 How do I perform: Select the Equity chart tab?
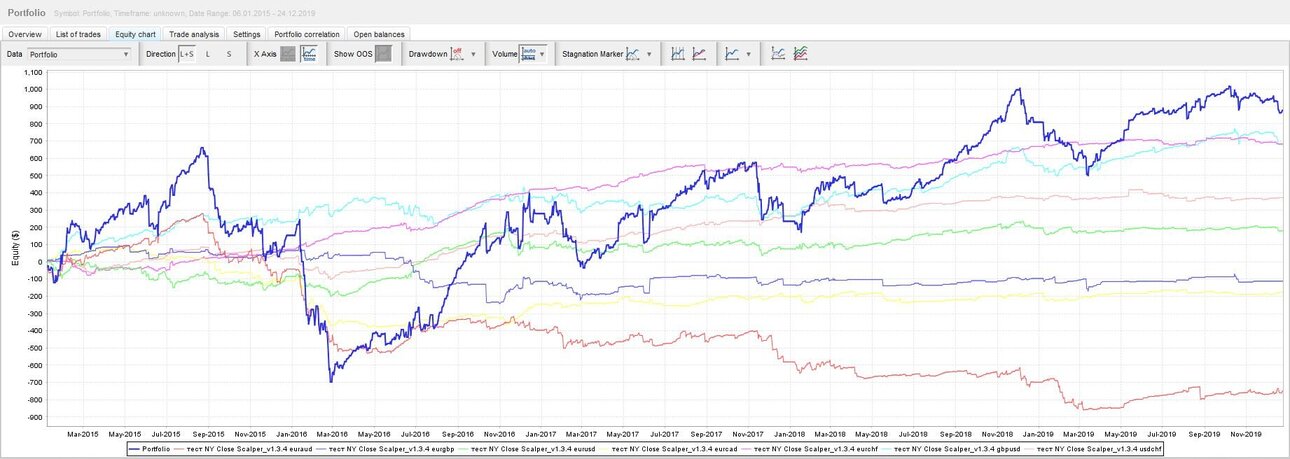135,34
